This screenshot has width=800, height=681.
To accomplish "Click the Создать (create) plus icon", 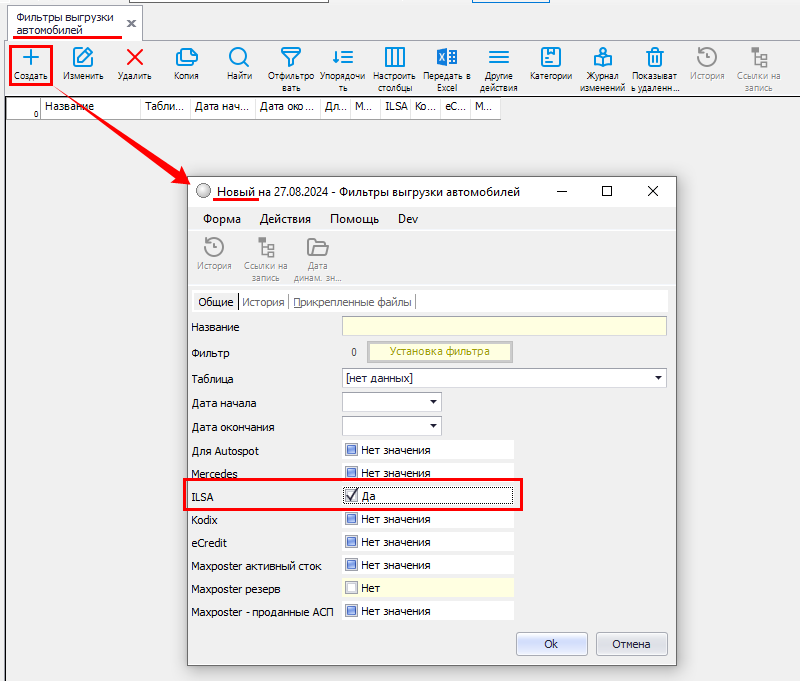I will coord(30,58).
